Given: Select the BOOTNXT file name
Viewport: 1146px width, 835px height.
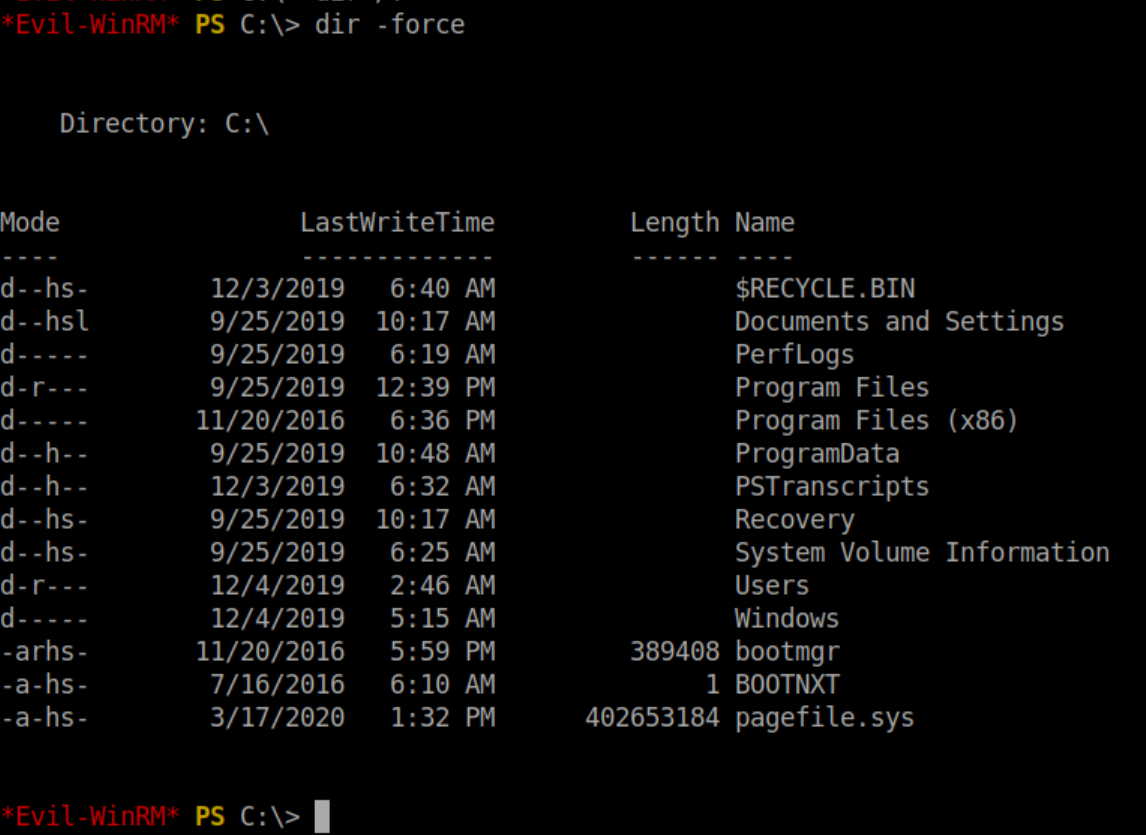Looking at the screenshot, I should 787,685.
